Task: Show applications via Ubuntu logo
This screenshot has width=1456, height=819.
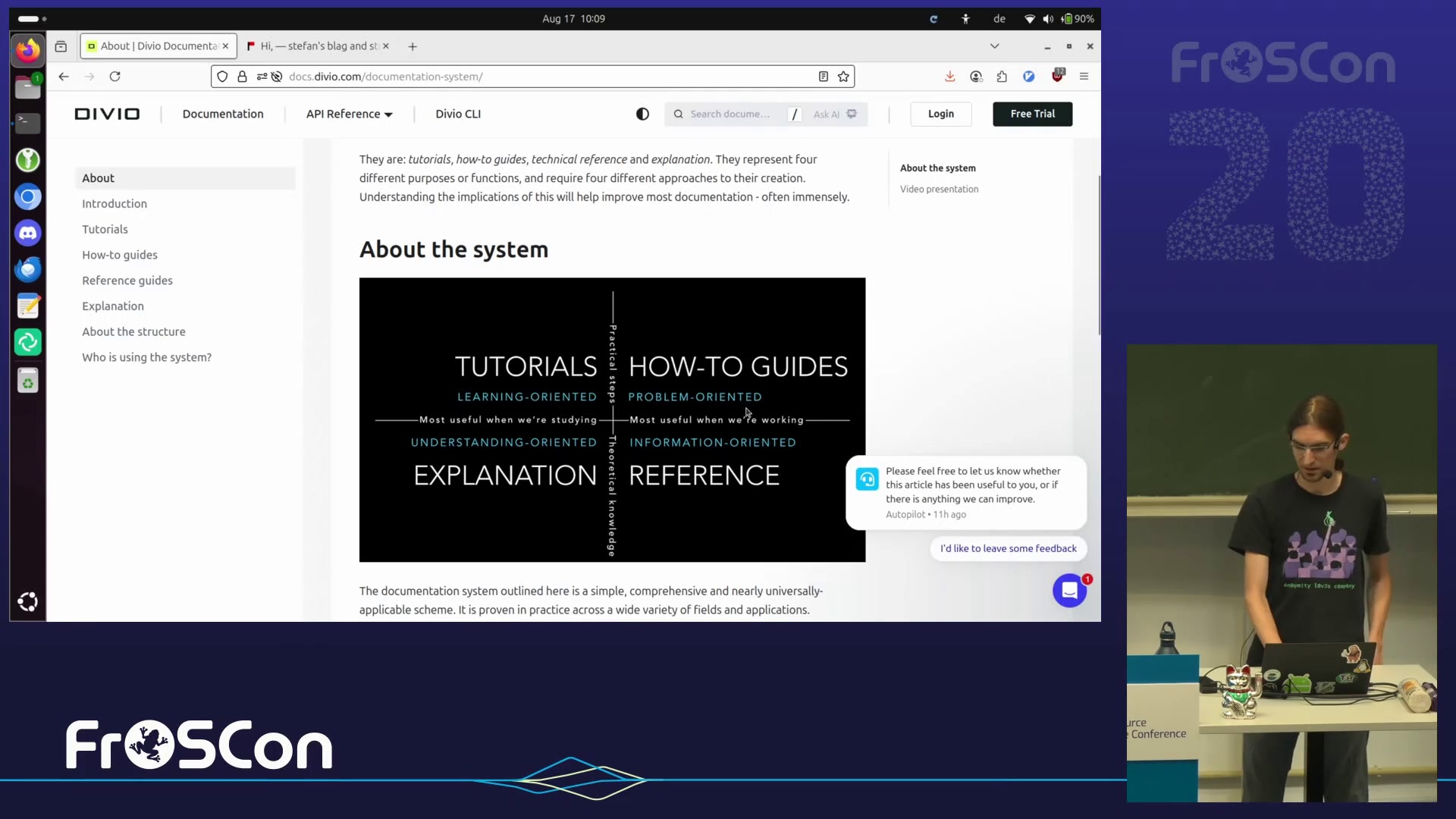Action: [x=28, y=602]
